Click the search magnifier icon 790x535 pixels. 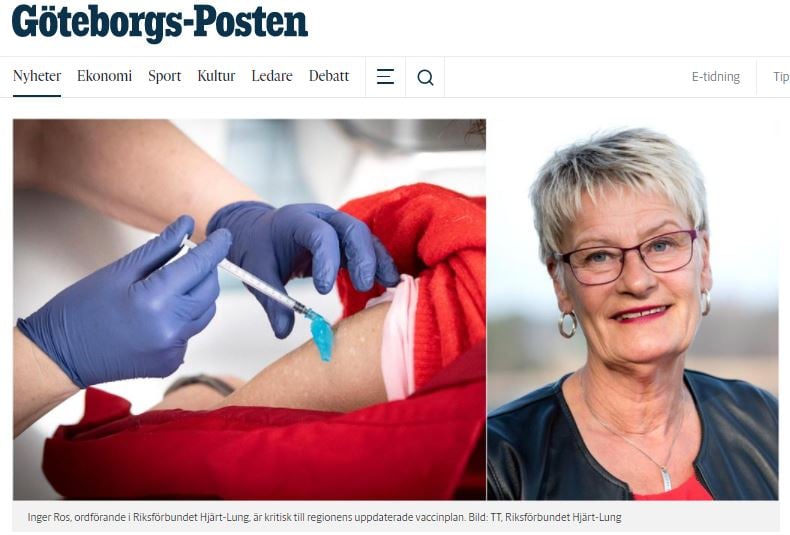coord(425,77)
